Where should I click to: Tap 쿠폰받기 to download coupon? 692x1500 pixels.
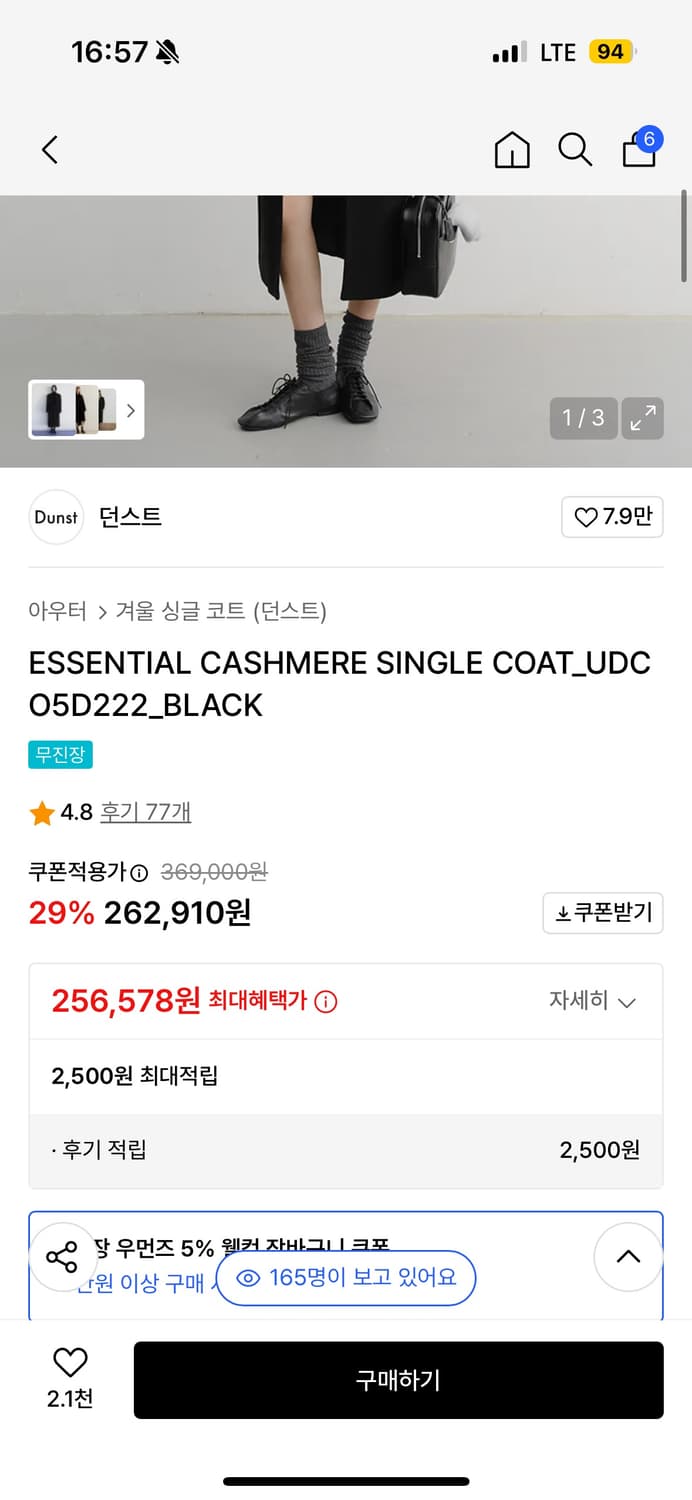pos(602,913)
